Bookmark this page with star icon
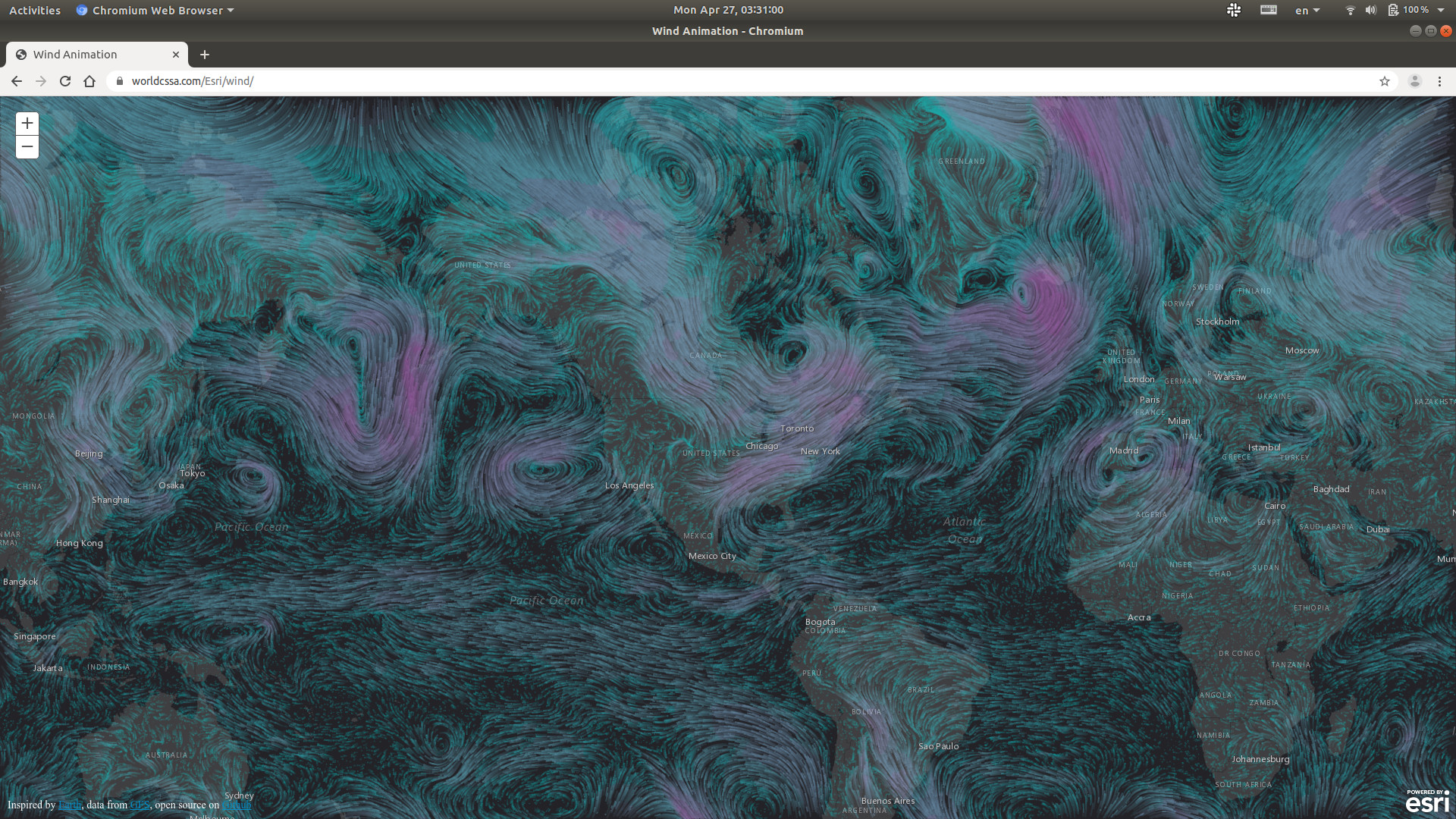The image size is (1456, 819). pyautogui.click(x=1384, y=81)
